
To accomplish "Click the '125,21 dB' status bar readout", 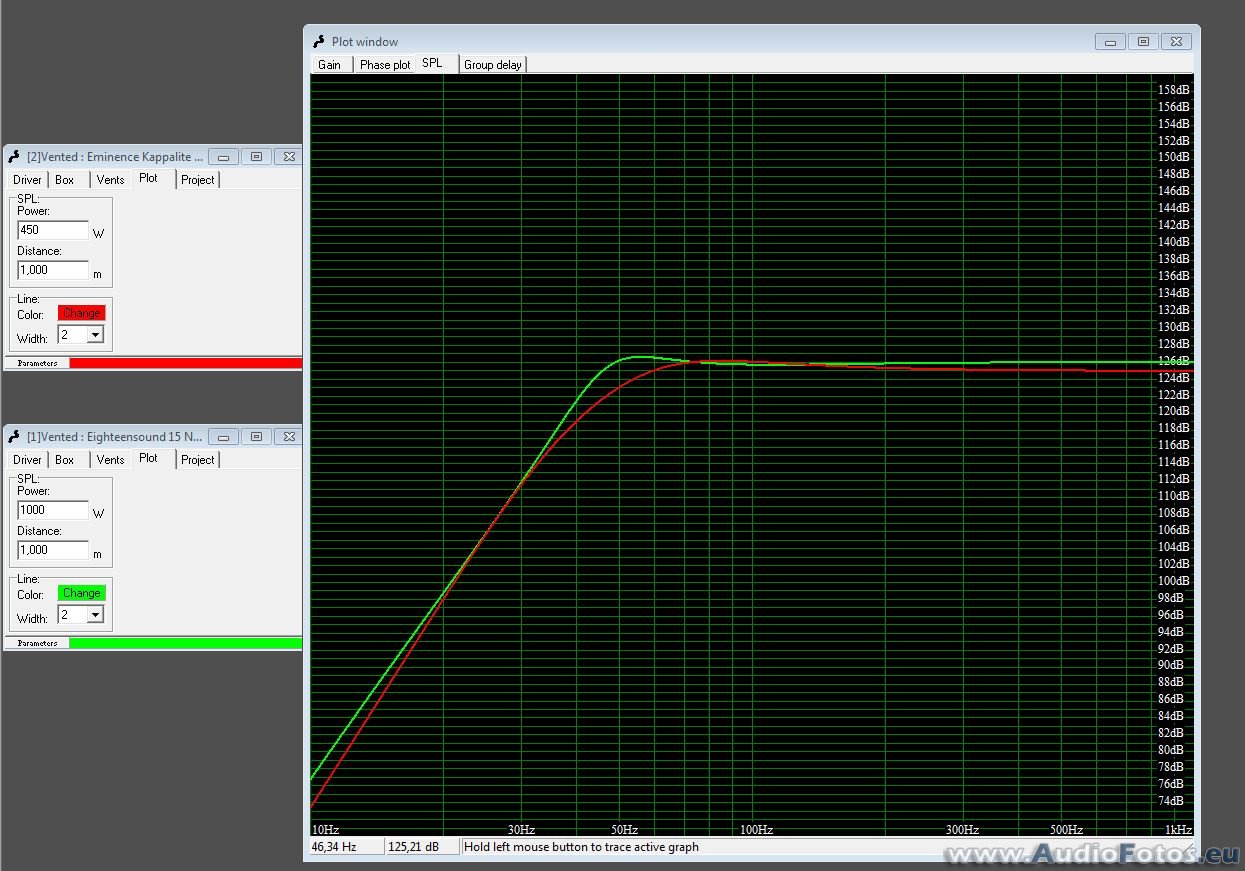I will tap(423, 847).
